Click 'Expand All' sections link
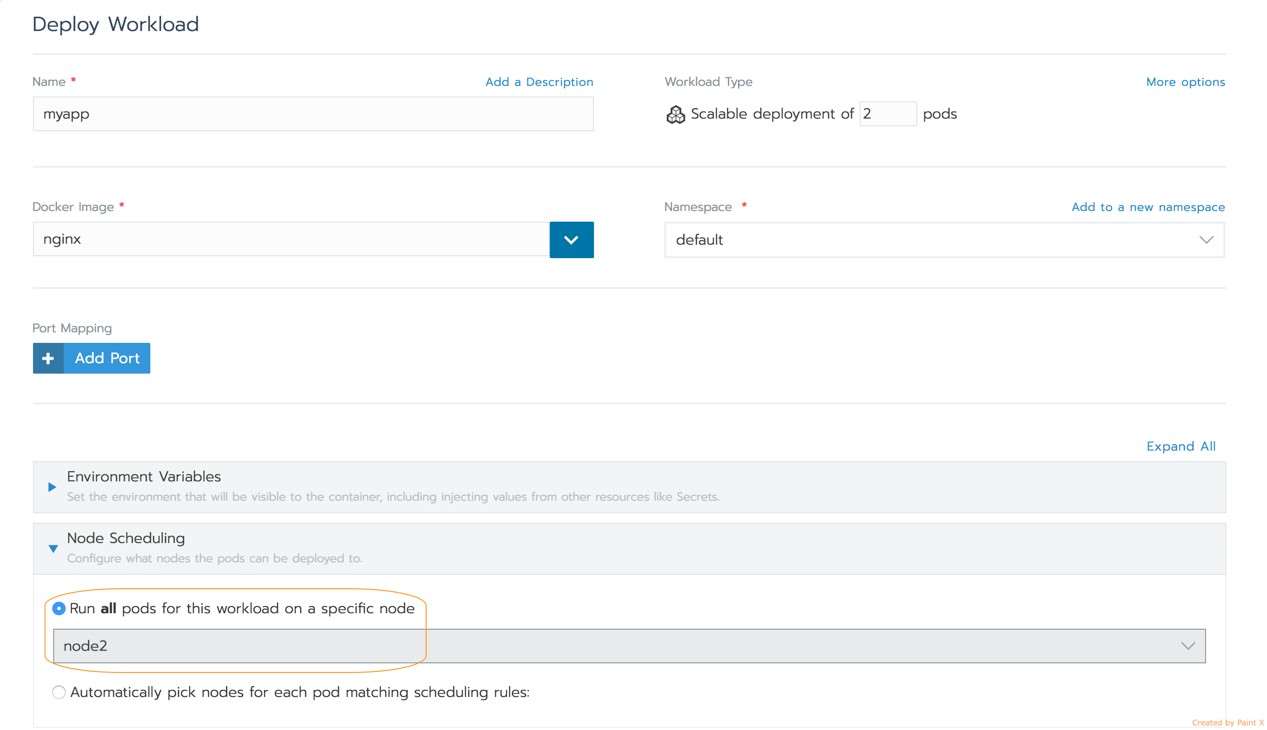This screenshot has height=730, width=1267. point(1180,446)
